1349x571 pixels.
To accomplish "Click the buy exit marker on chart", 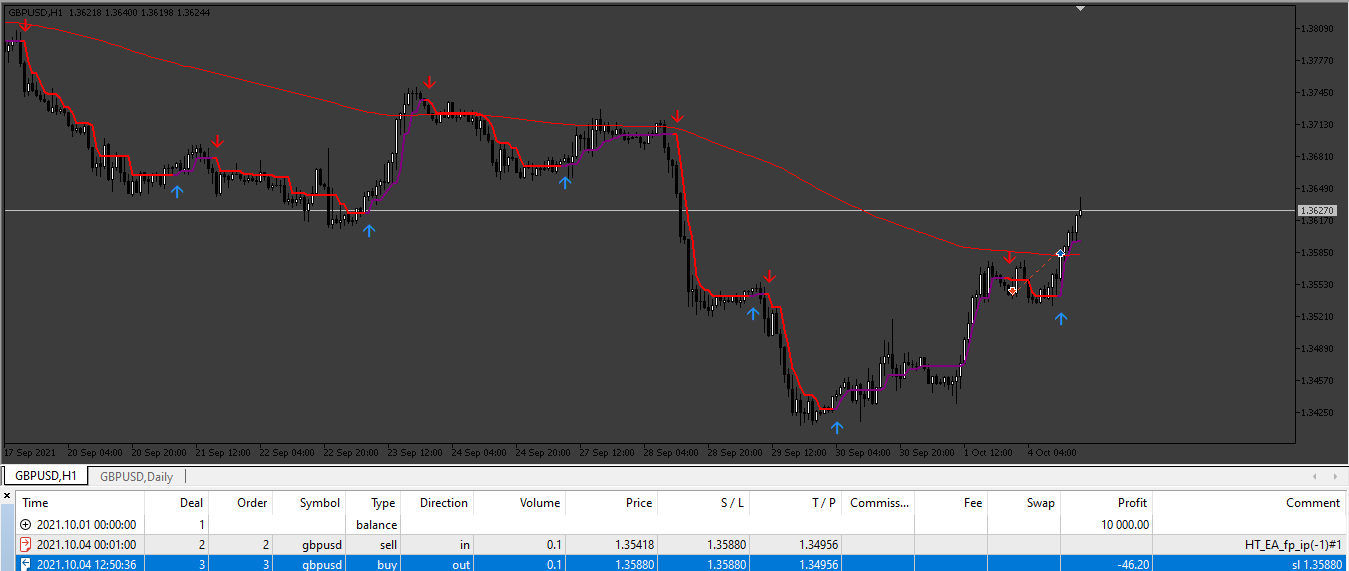I will pos(1061,254).
